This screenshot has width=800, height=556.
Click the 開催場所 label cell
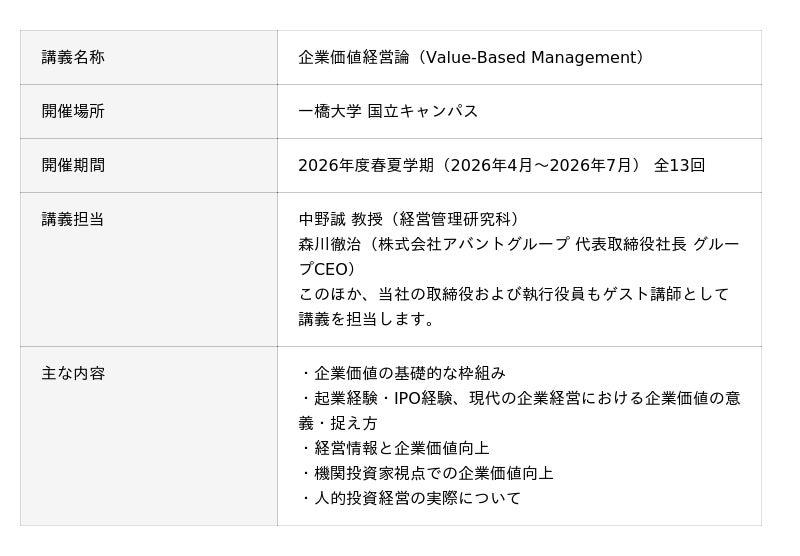tap(73, 111)
